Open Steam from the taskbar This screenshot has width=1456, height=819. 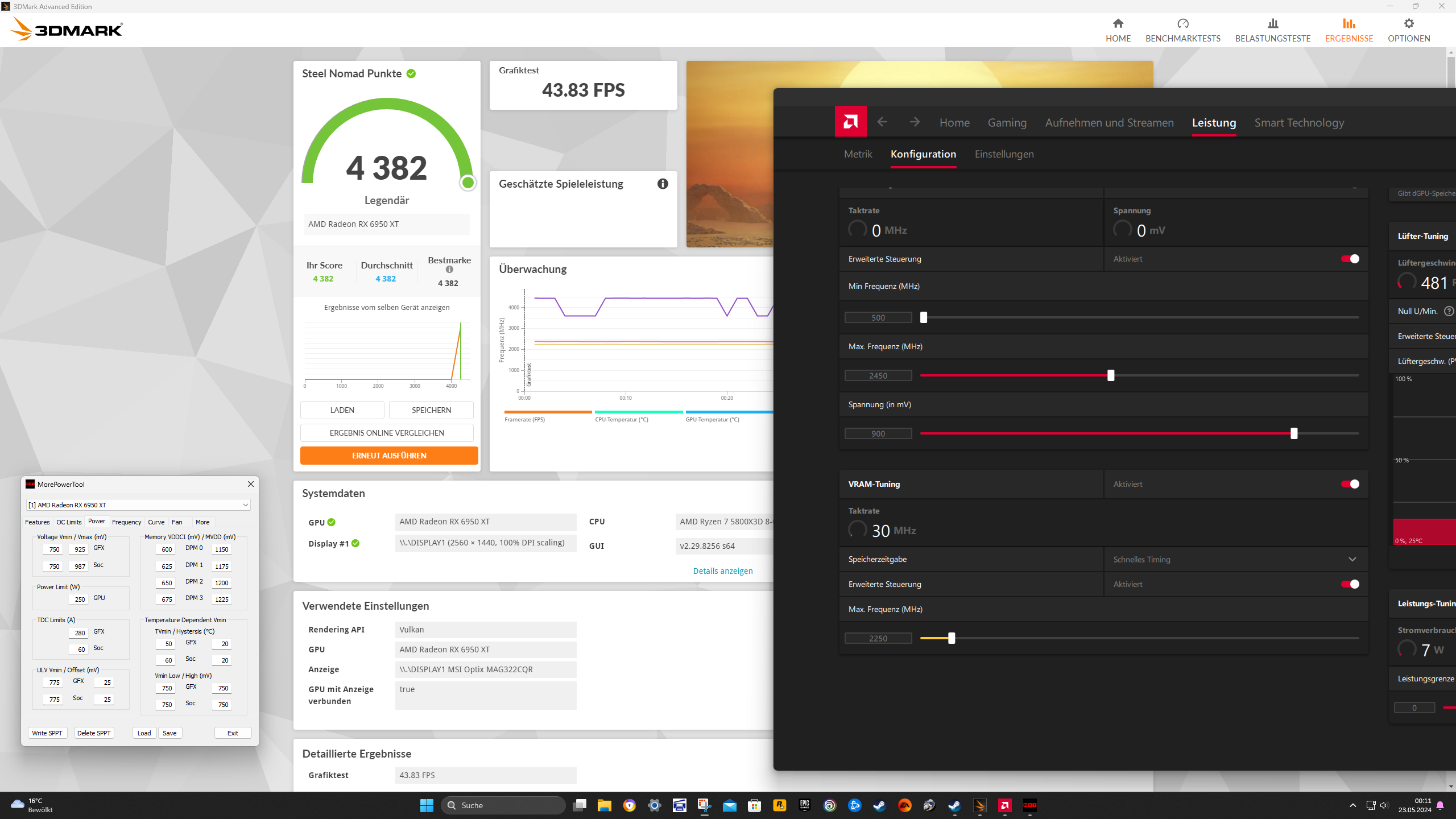pyautogui.click(x=879, y=805)
